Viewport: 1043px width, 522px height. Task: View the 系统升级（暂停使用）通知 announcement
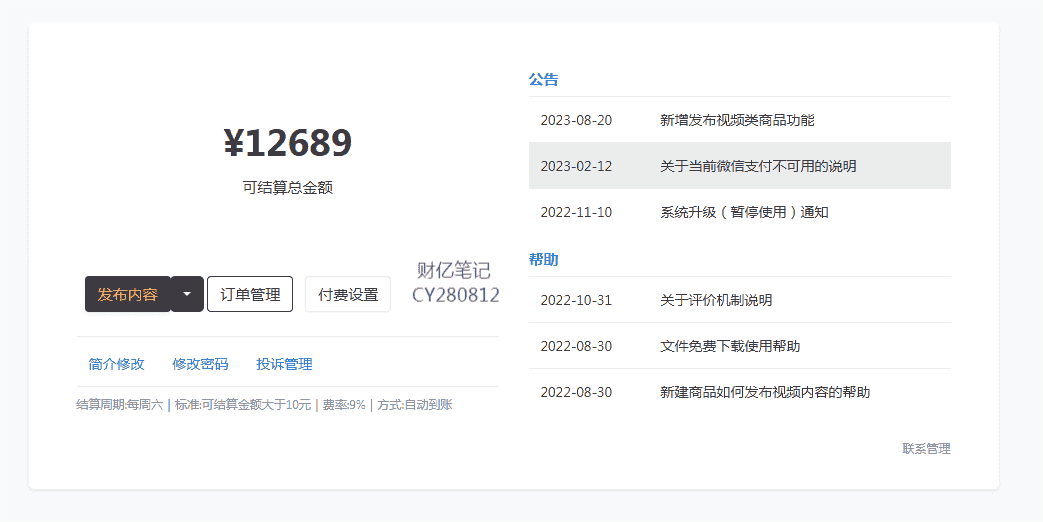[x=744, y=212]
